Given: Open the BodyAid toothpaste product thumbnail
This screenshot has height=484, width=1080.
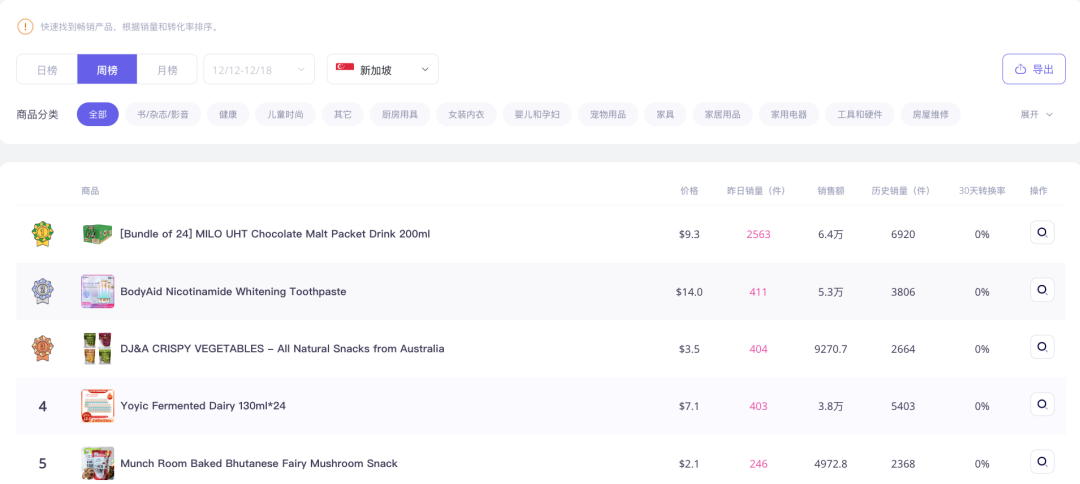Looking at the screenshot, I should pyautogui.click(x=97, y=291).
